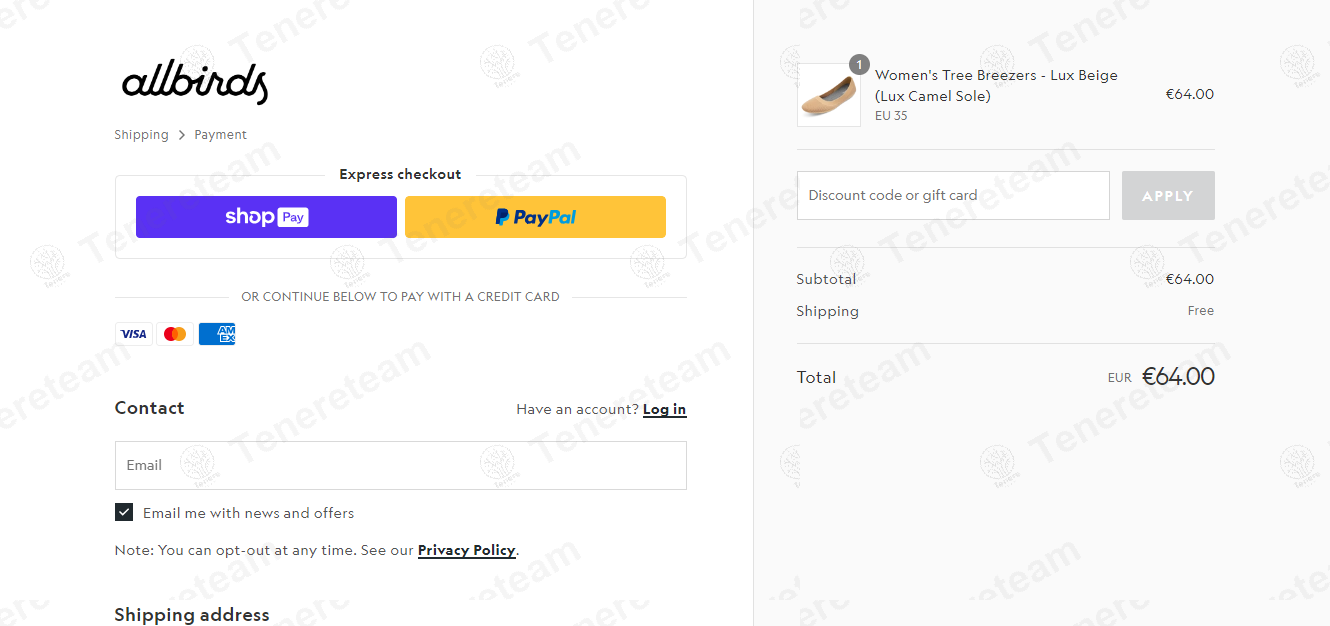
Task: Click the Visa card icon
Action: (134, 334)
